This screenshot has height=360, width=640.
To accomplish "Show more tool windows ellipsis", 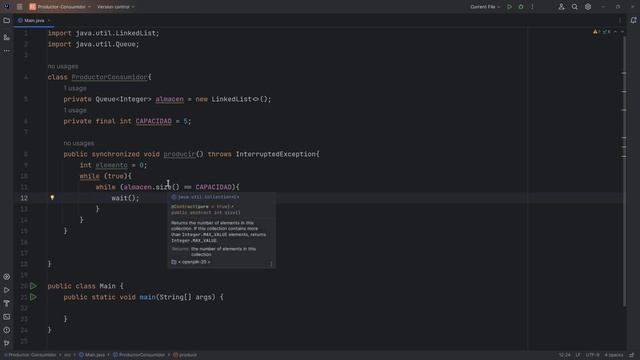I will point(7,51).
